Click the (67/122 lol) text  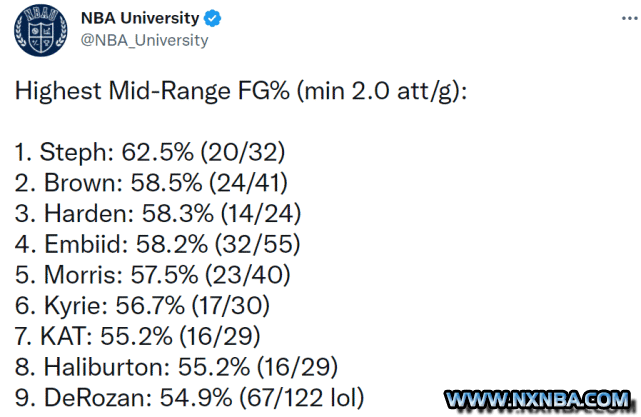tap(302, 398)
